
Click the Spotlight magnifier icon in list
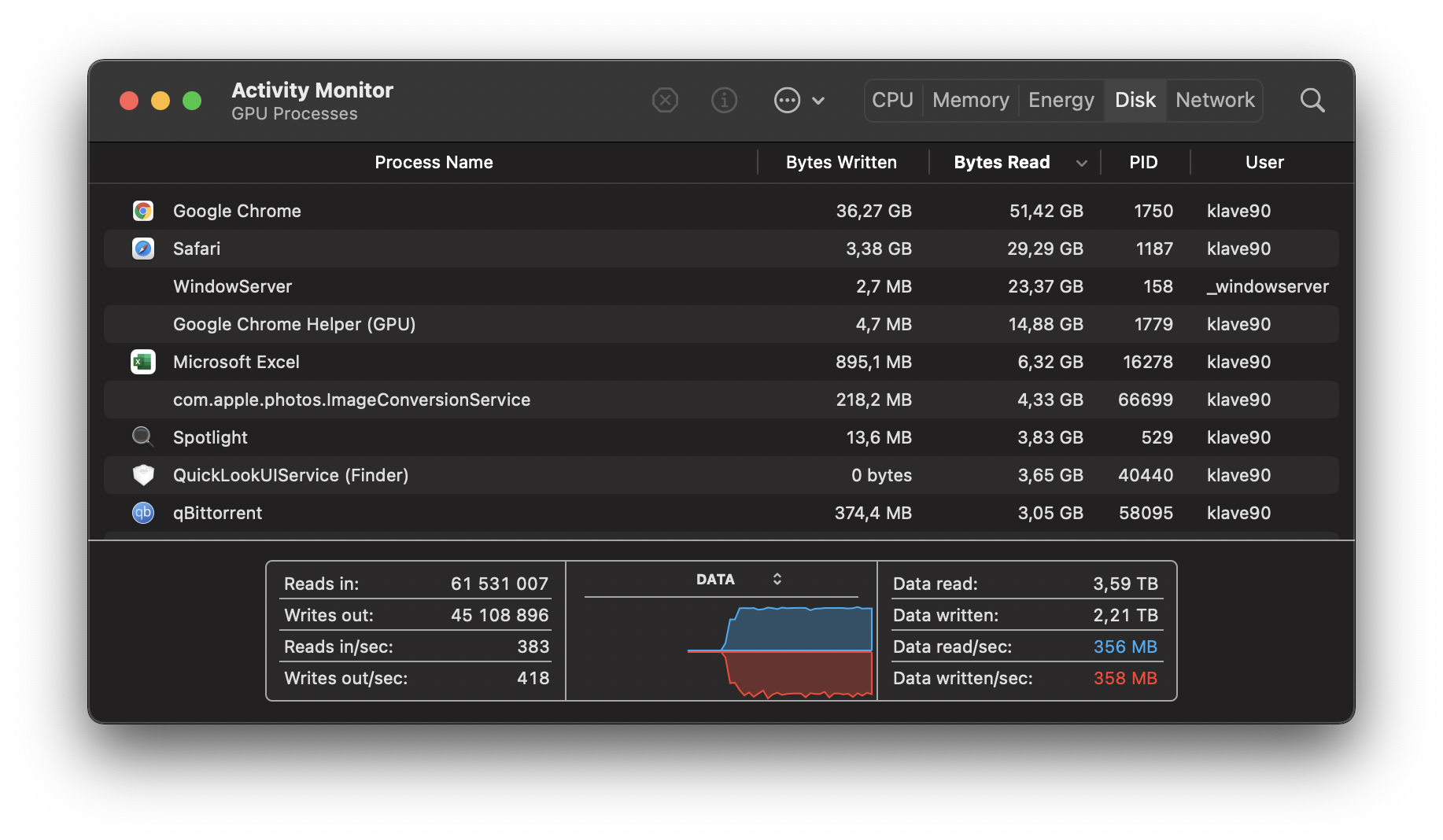[142, 437]
